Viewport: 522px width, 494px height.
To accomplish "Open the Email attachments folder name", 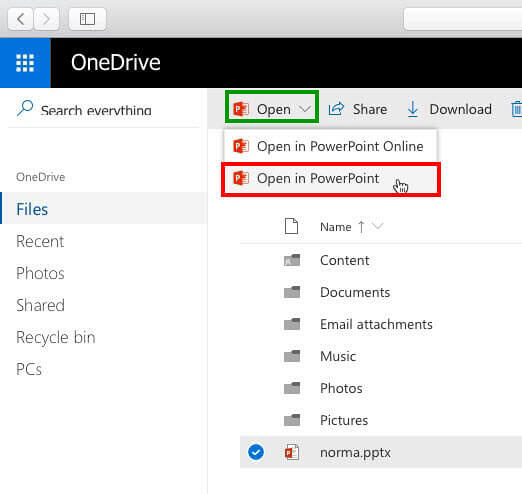I will tap(376, 324).
